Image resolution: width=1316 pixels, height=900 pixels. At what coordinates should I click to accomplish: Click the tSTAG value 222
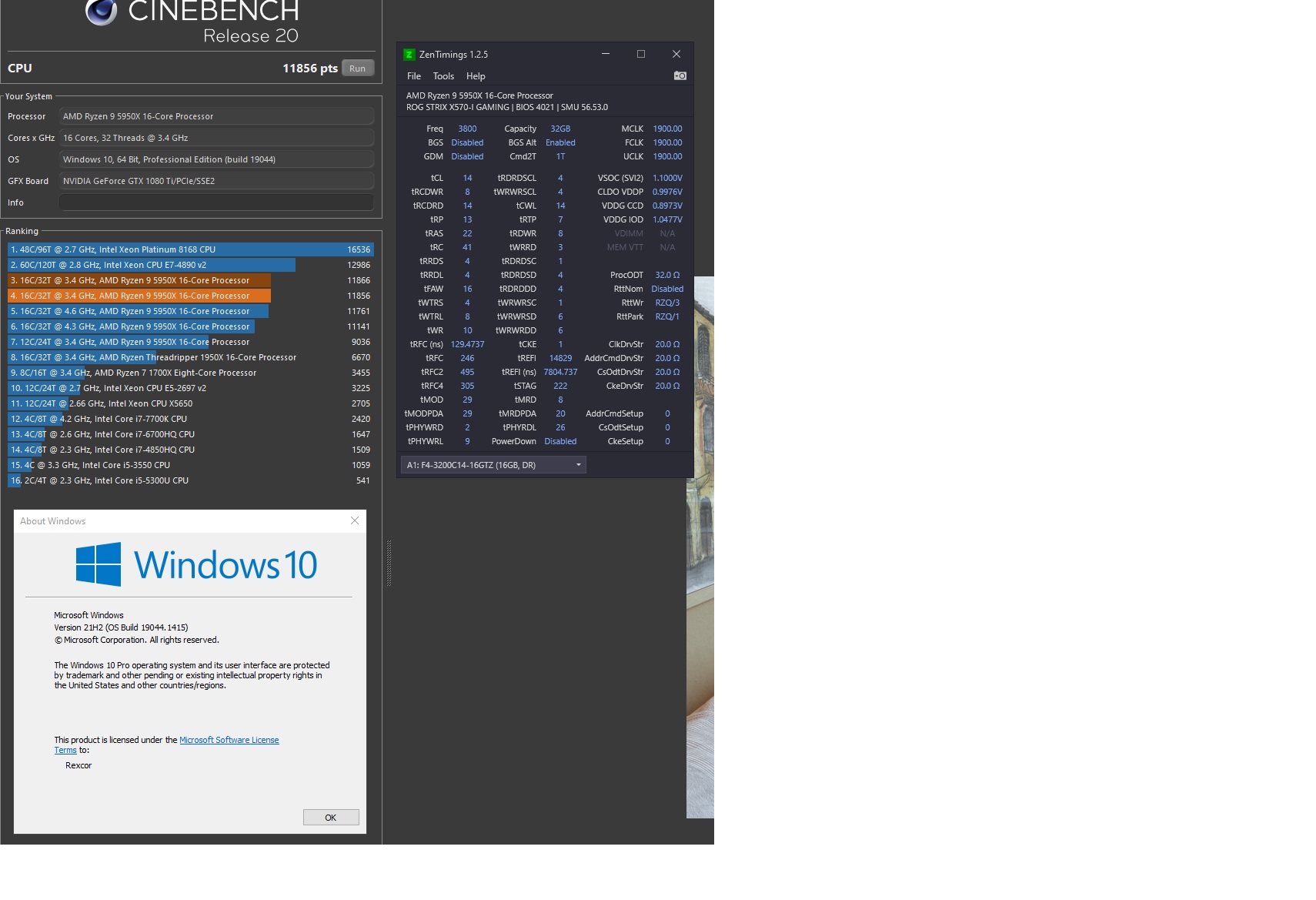tap(560, 386)
